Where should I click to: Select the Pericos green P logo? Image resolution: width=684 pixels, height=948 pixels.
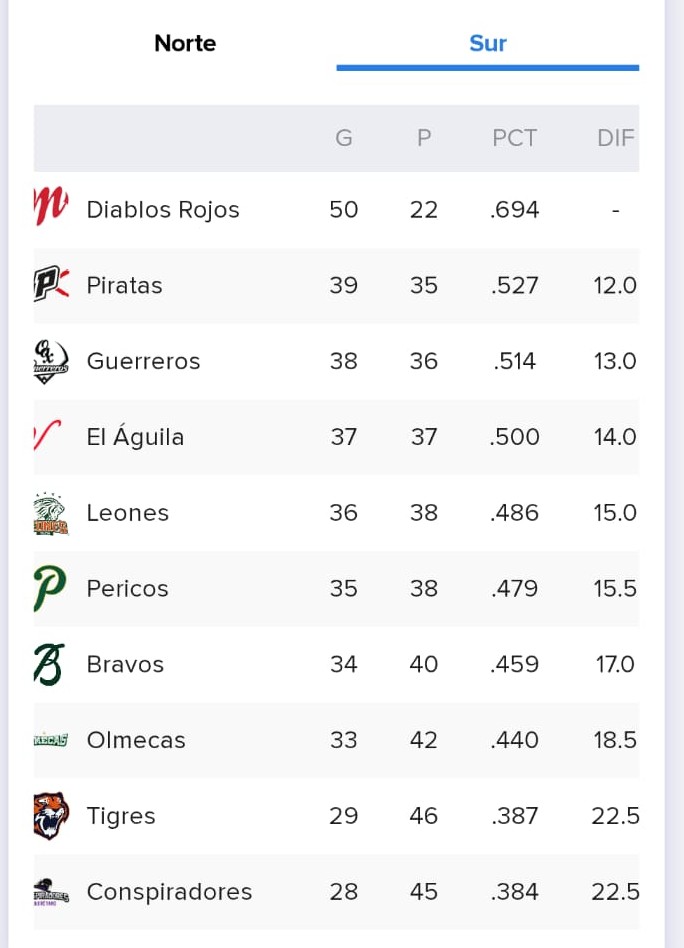(x=50, y=588)
